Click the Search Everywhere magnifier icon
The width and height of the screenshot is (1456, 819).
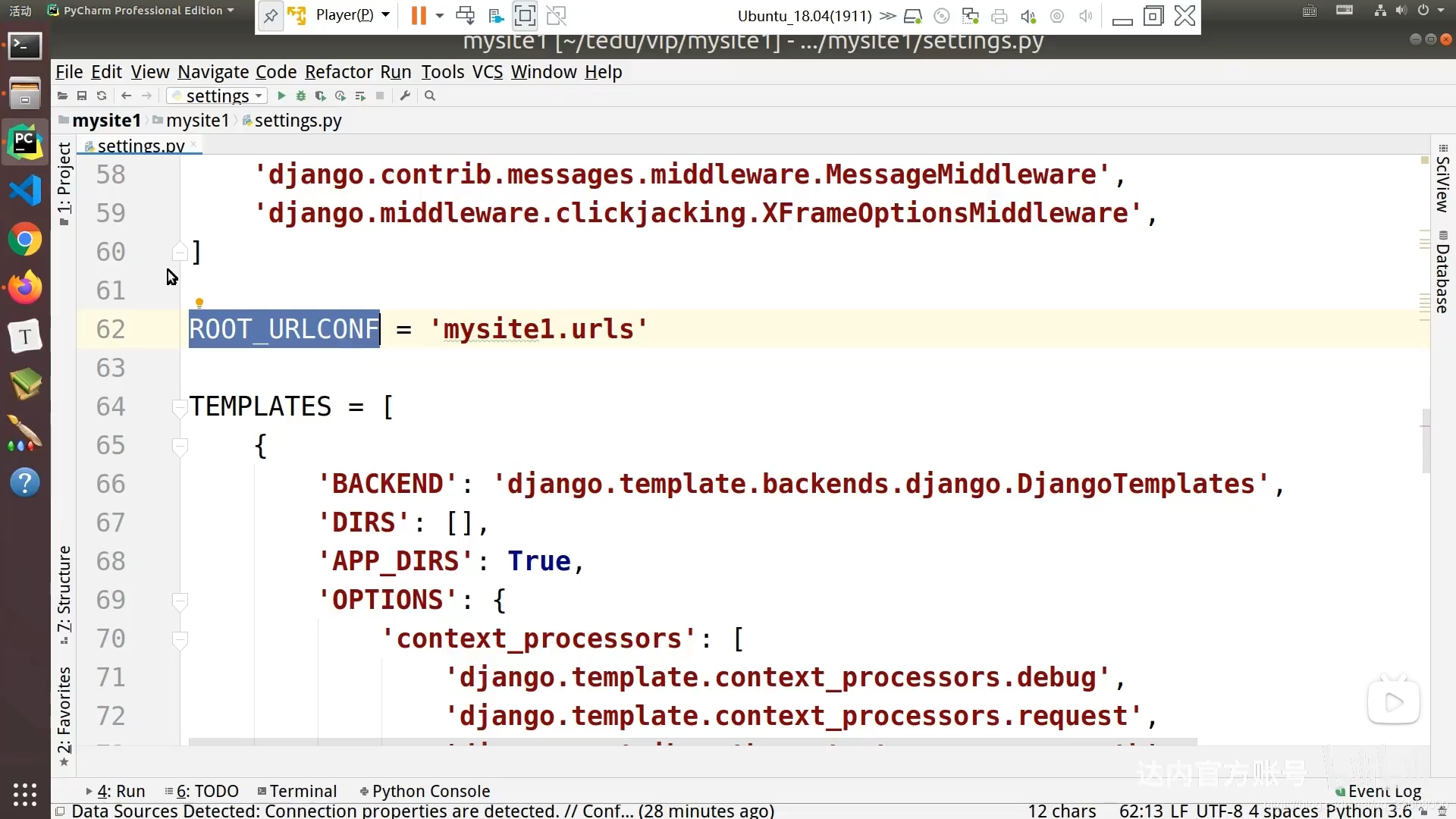430,96
